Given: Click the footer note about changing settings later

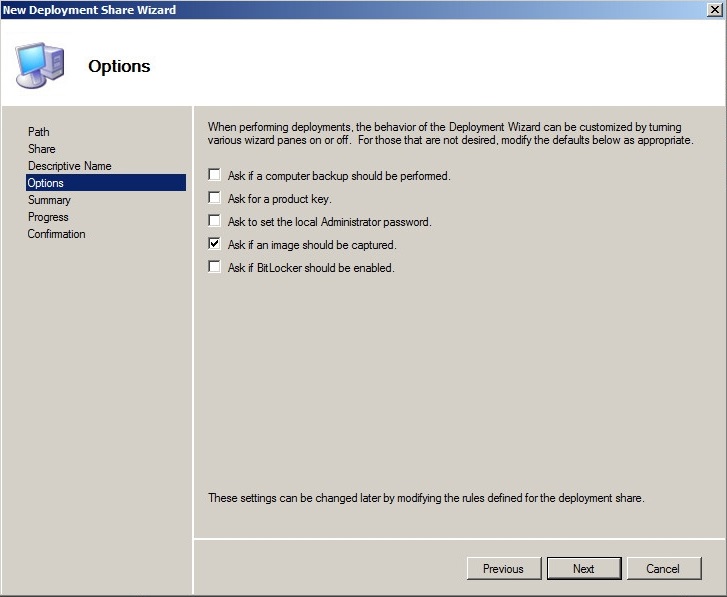Looking at the screenshot, I should [x=426, y=497].
